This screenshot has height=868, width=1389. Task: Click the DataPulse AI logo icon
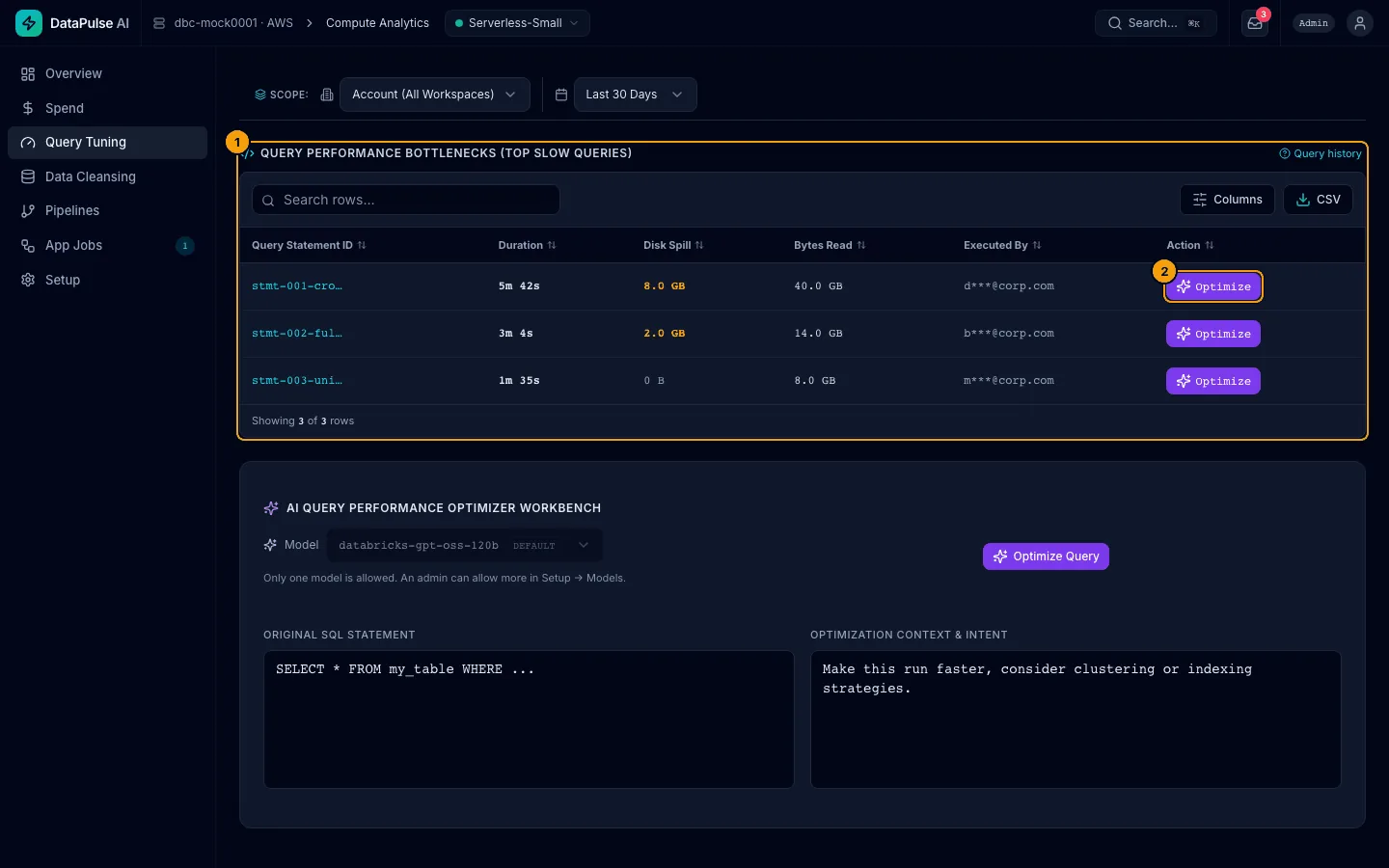click(x=29, y=23)
